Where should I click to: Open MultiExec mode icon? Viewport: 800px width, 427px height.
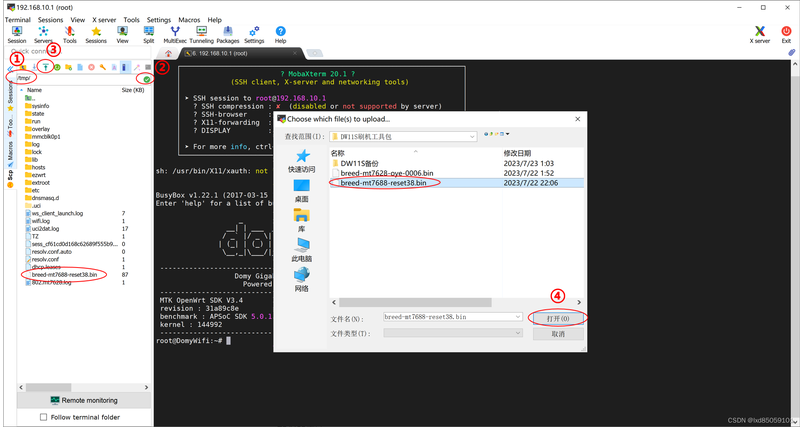click(176, 34)
